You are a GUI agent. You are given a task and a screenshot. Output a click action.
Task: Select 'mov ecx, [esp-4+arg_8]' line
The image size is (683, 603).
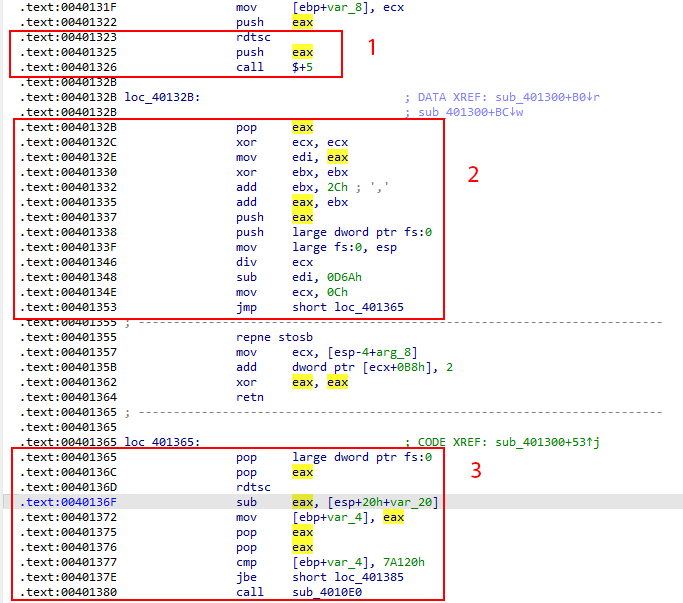pyautogui.click(x=327, y=352)
